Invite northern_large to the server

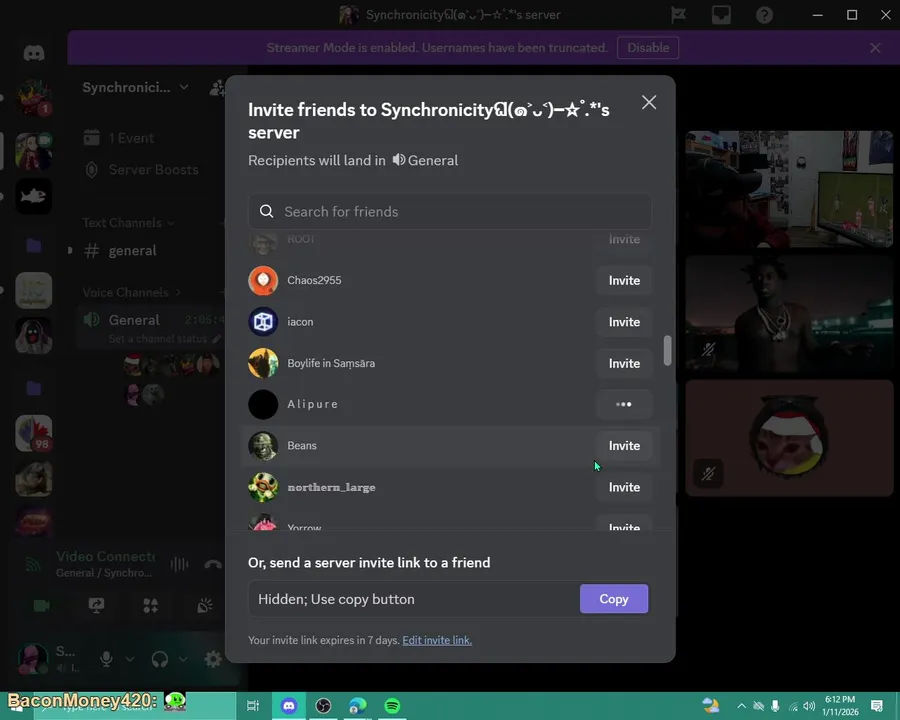pos(624,487)
